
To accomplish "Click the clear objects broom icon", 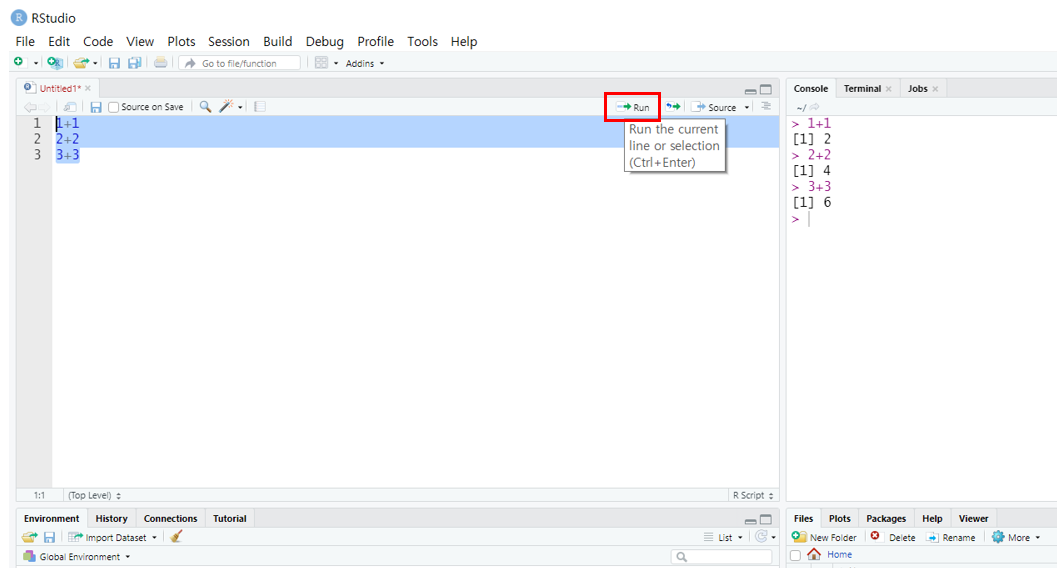I will [177, 536].
